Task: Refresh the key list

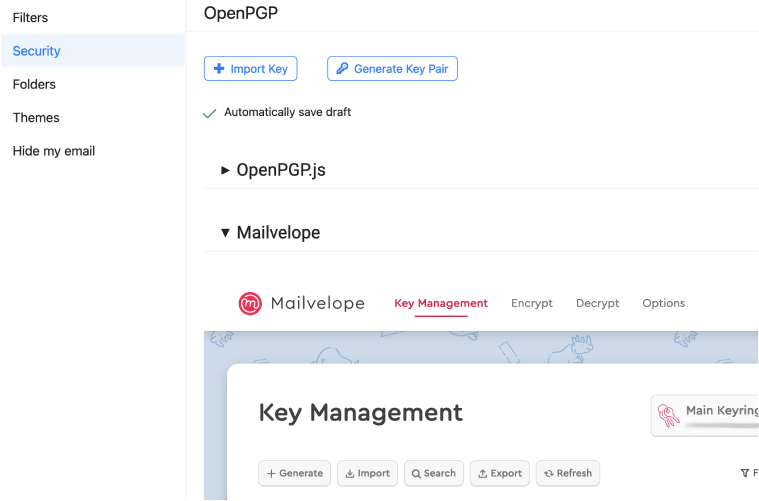Action: click(567, 473)
